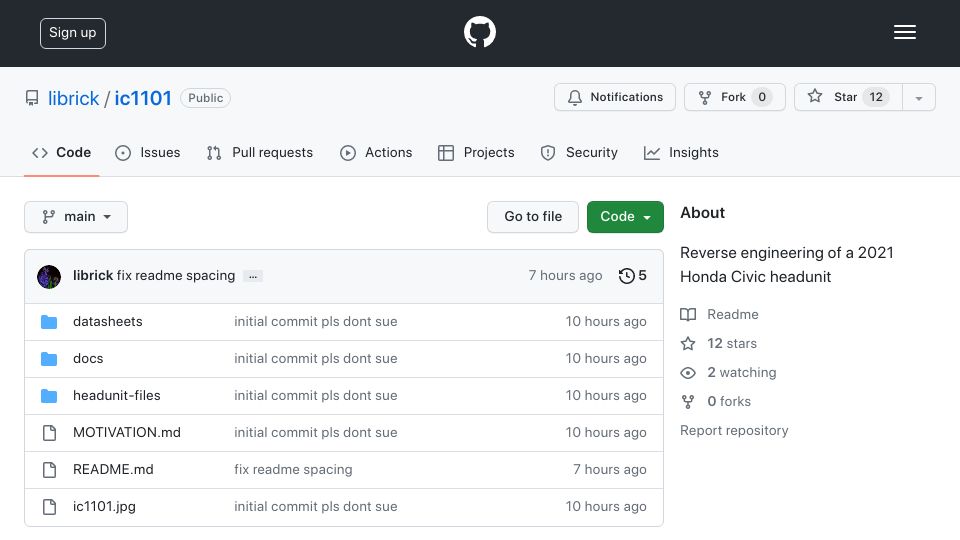Switch to the Insights tab

[681, 152]
